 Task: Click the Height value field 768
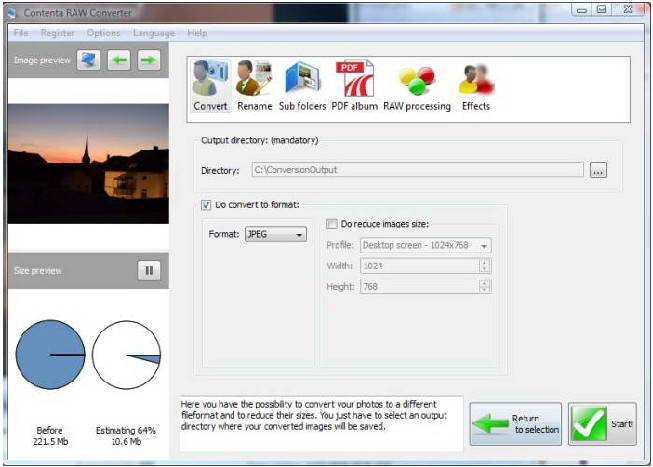420,287
